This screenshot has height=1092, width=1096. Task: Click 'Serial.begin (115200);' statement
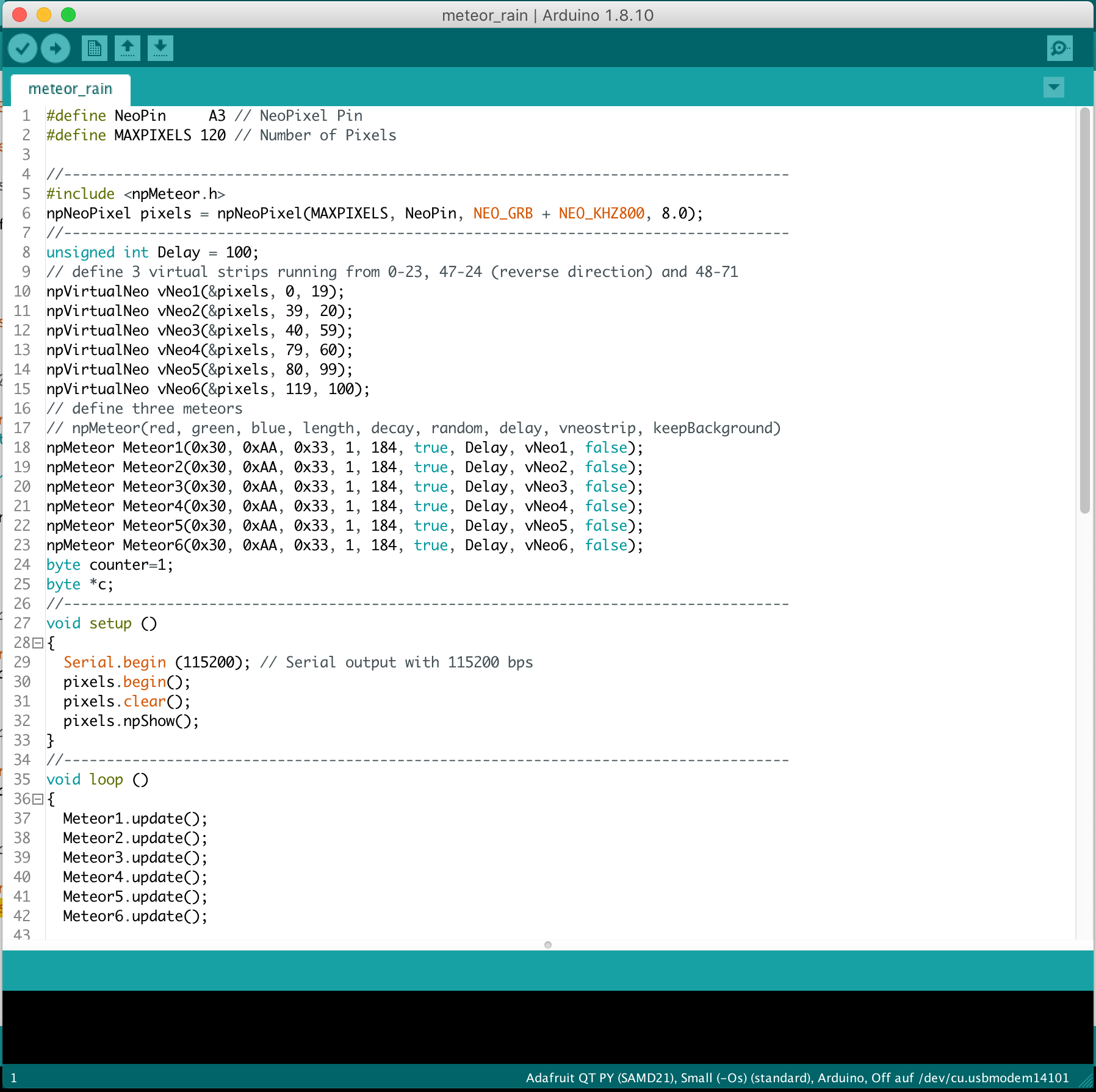157,663
